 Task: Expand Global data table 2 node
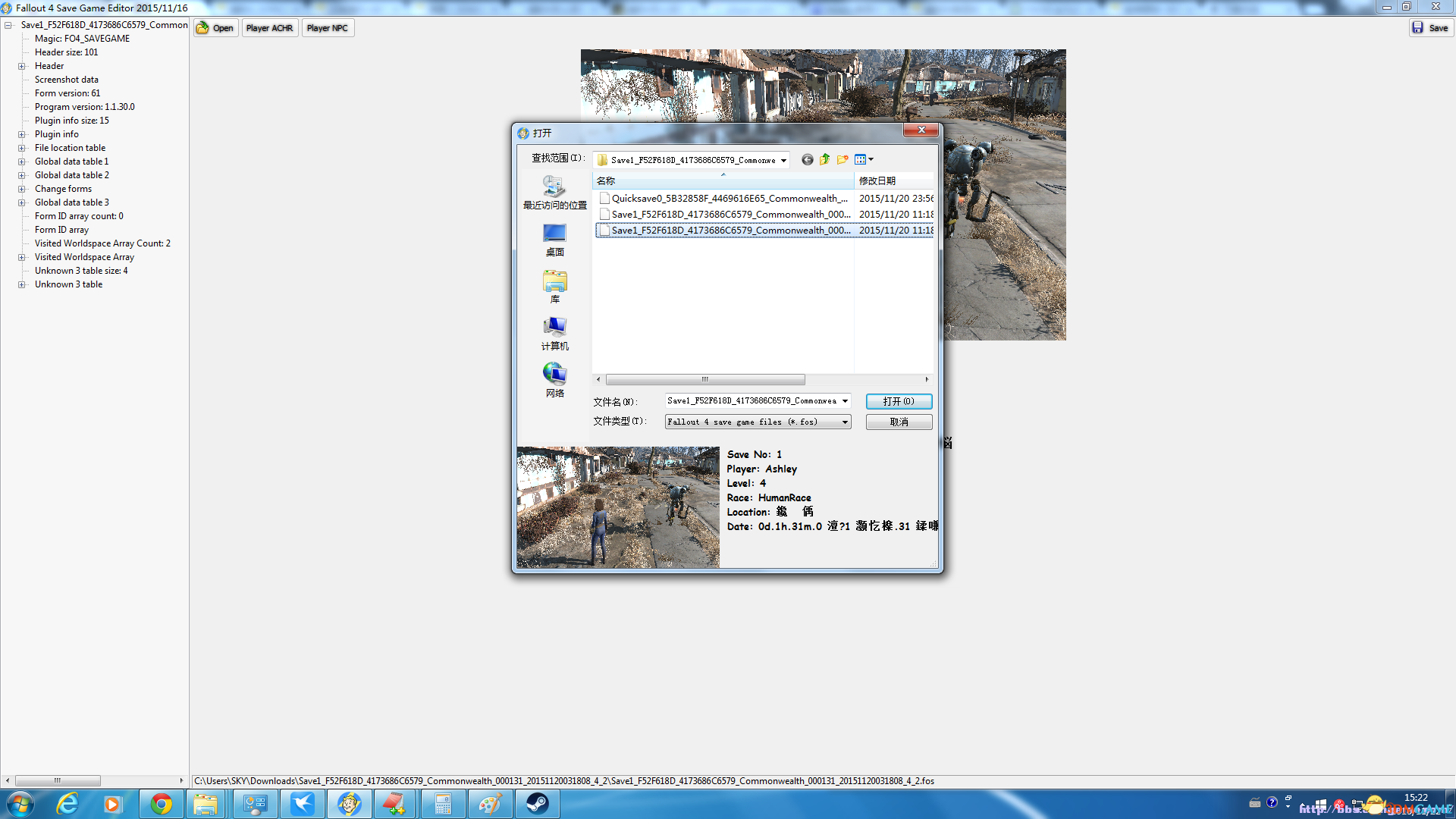[22, 175]
